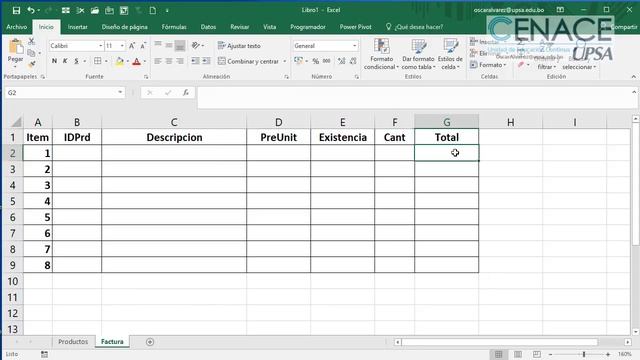Click the Ajustar texto button
Viewport: 640px width, 360px height.
tap(239, 46)
